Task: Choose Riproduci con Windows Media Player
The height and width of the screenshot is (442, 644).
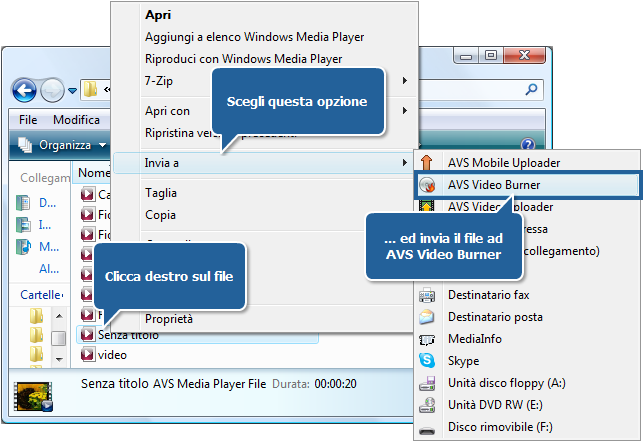Action: [x=243, y=59]
